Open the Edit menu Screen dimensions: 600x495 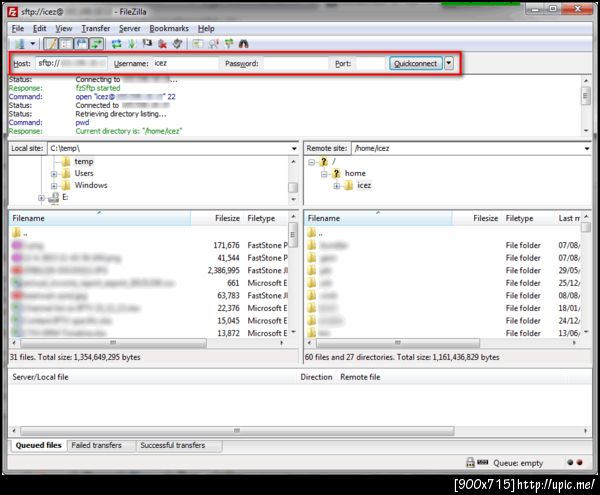point(39,29)
